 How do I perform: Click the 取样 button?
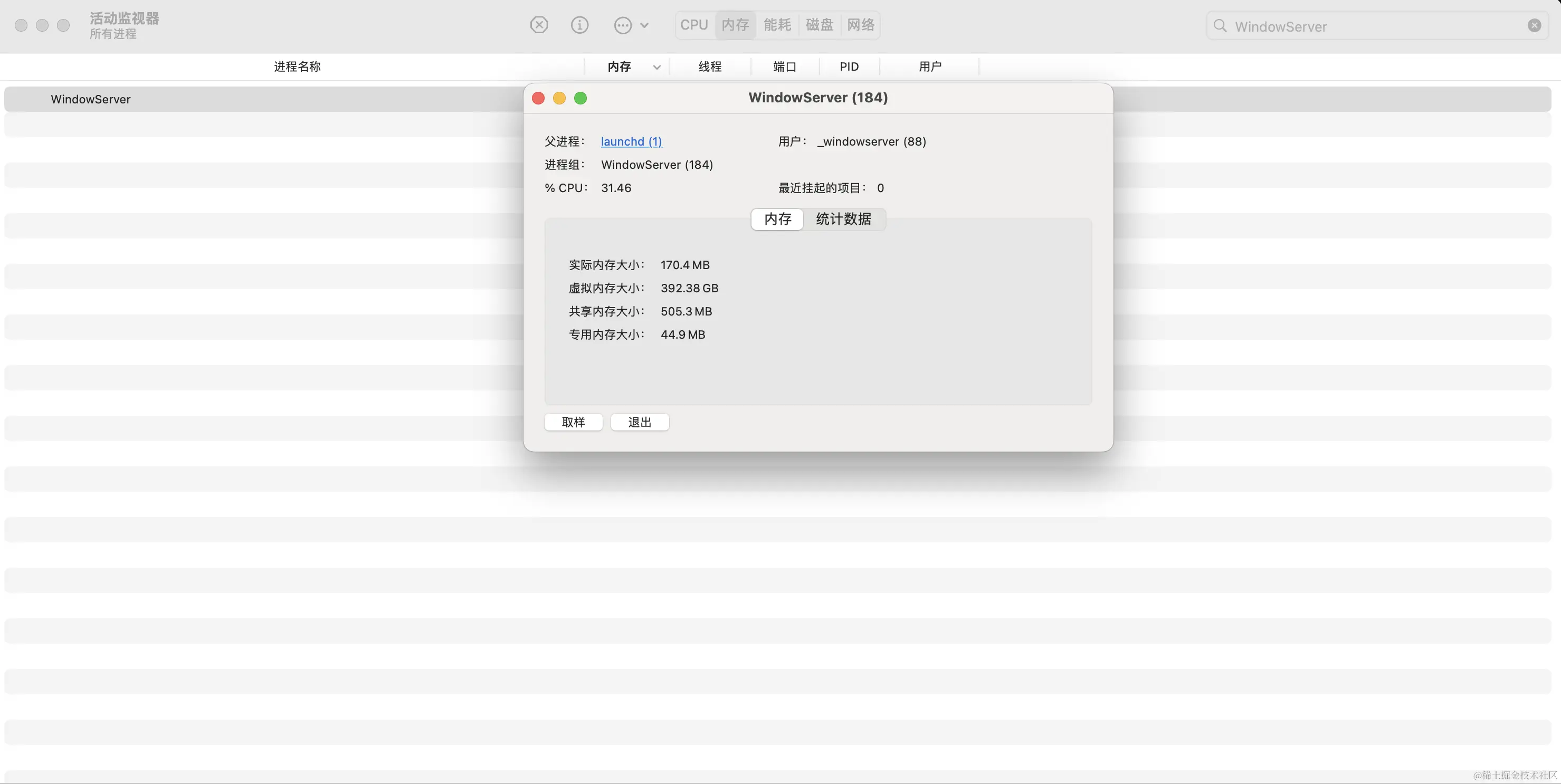coord(573,422)
